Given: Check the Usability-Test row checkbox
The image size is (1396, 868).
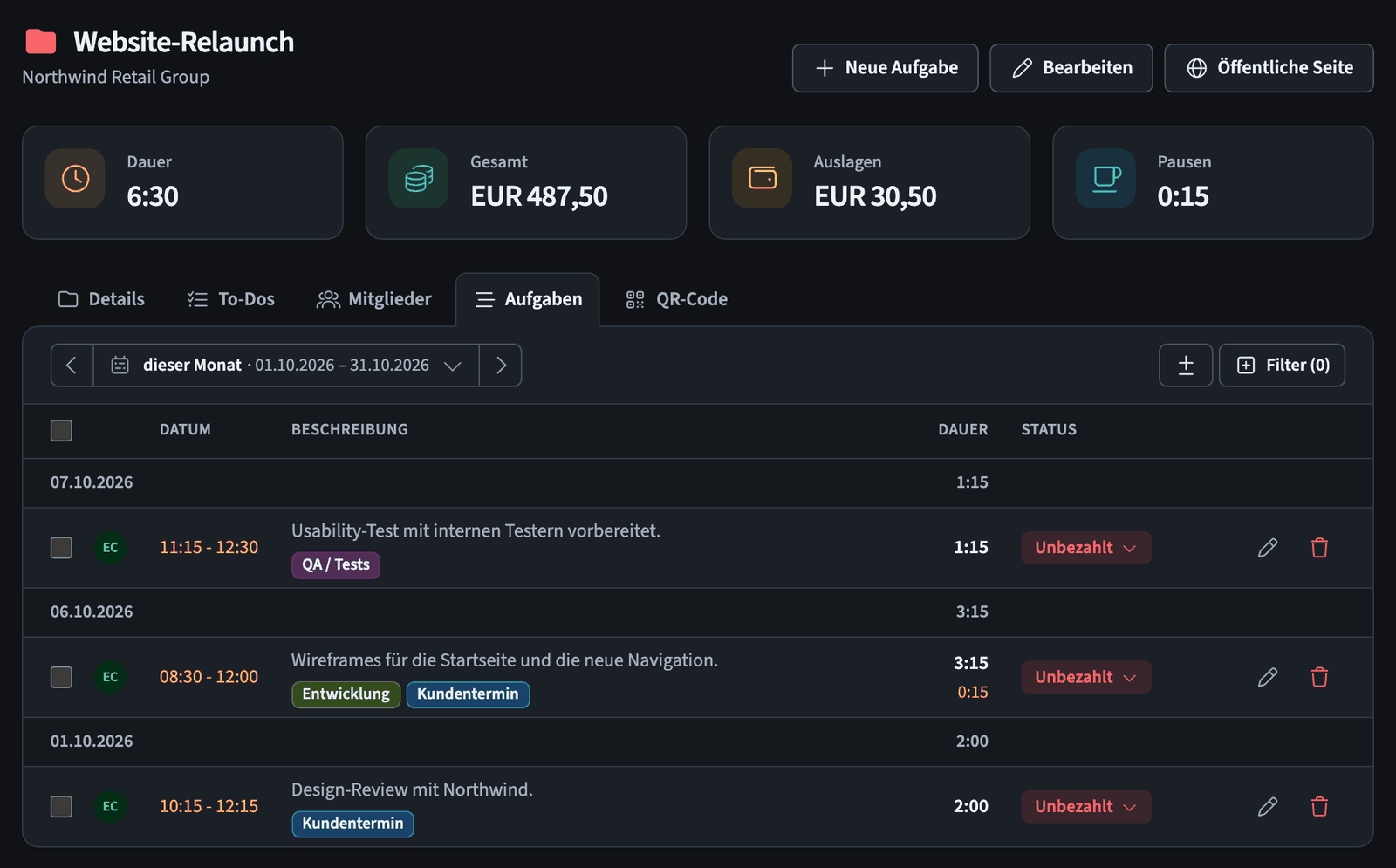Looking at the screenshot, I should [x=61, y=548].
